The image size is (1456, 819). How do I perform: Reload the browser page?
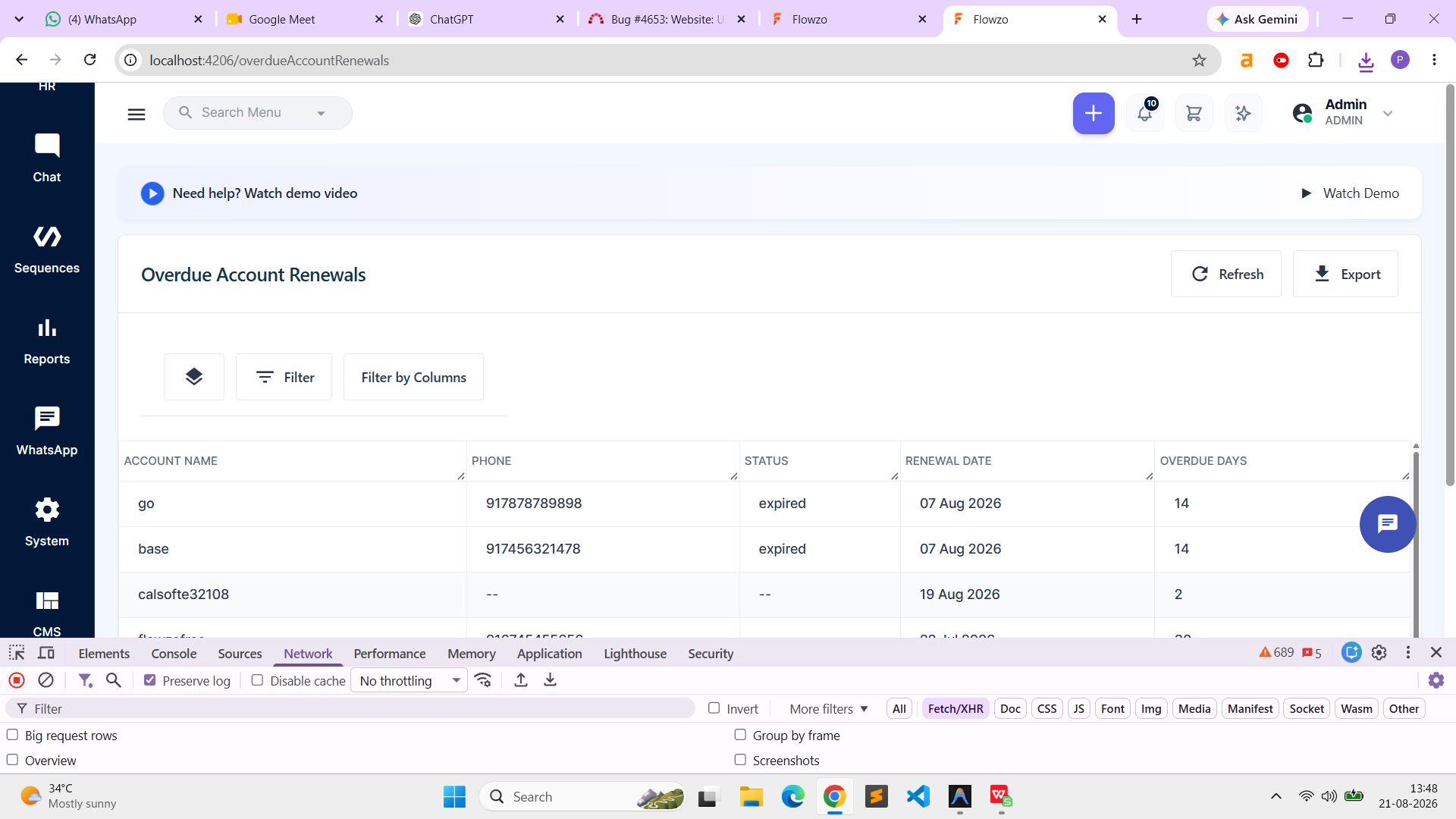pyautogui.click(x=90, y=60)
